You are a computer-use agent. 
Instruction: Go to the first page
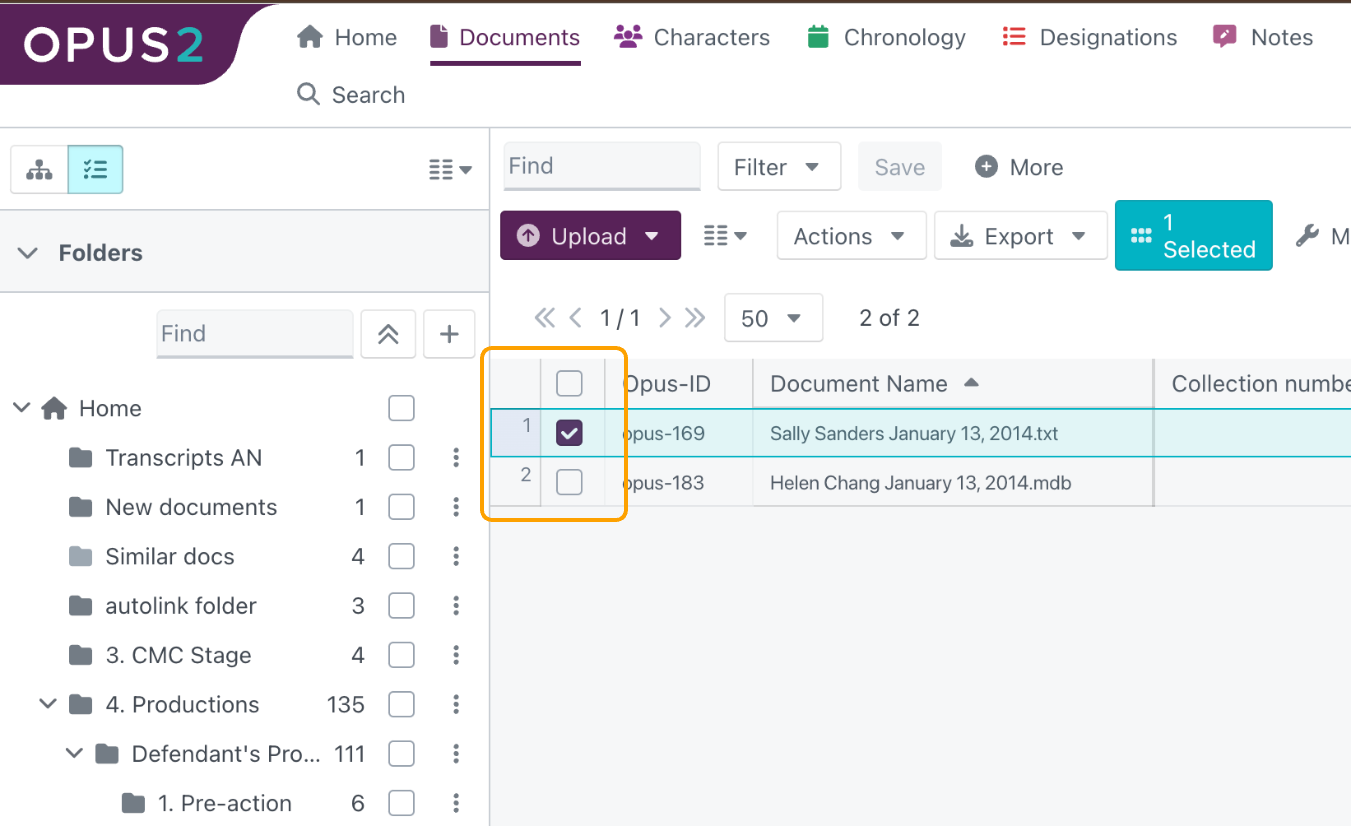544,318
